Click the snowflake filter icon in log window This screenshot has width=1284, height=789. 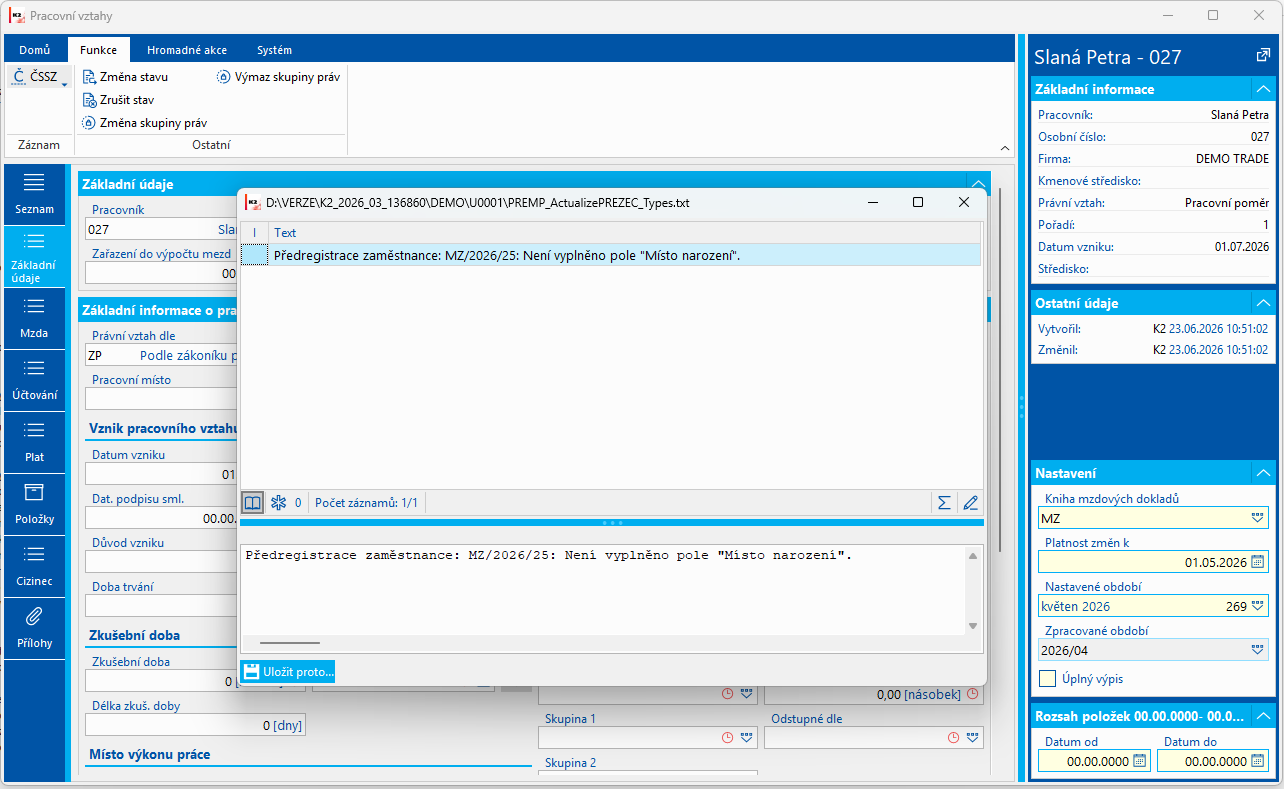pyautogui.click(x=279, y=503)
